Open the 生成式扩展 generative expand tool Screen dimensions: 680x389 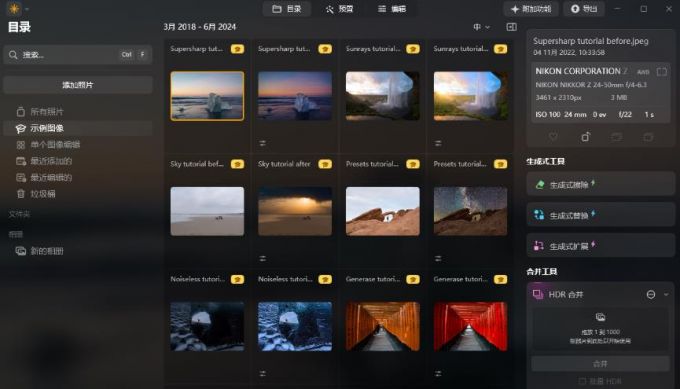pyautogui.click(x=601, y=246)
